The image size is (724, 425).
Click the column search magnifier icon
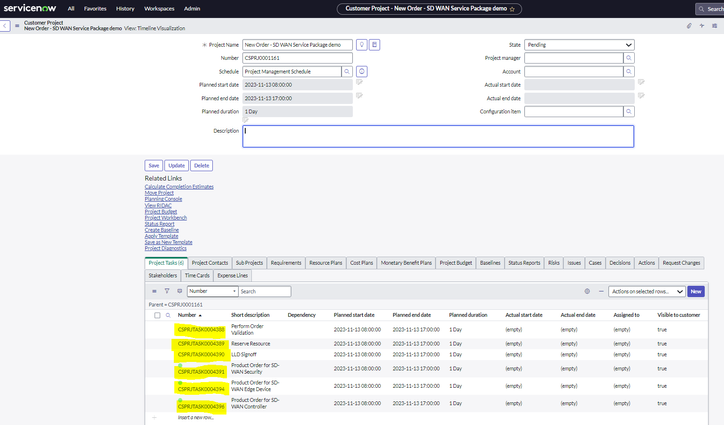click(x=169, y=315)
